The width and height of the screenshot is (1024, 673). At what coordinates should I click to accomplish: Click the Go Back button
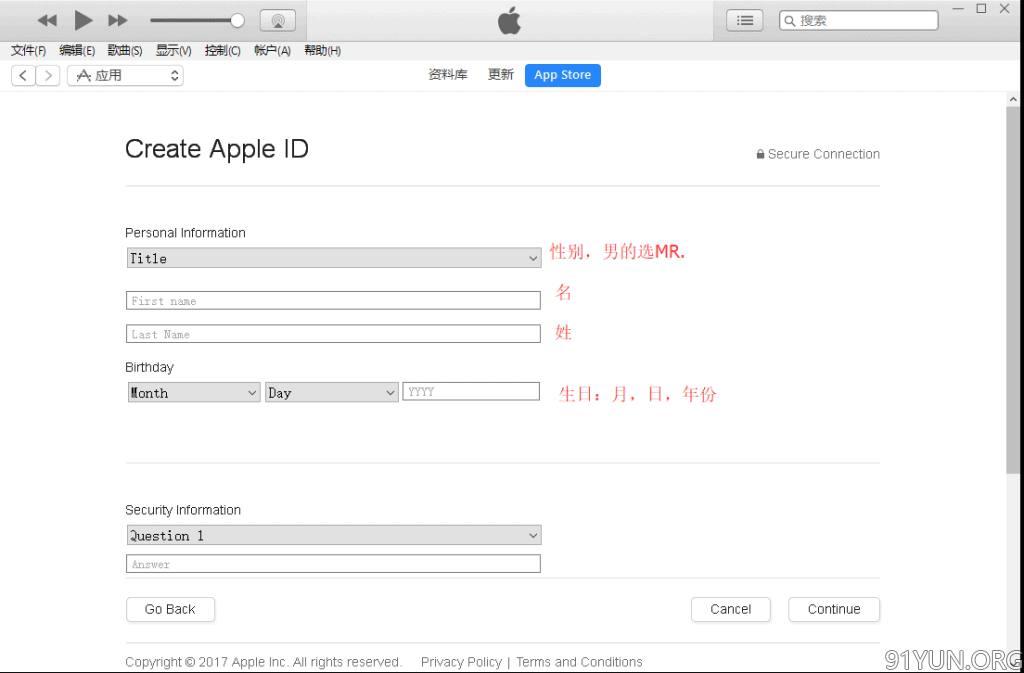170,609
